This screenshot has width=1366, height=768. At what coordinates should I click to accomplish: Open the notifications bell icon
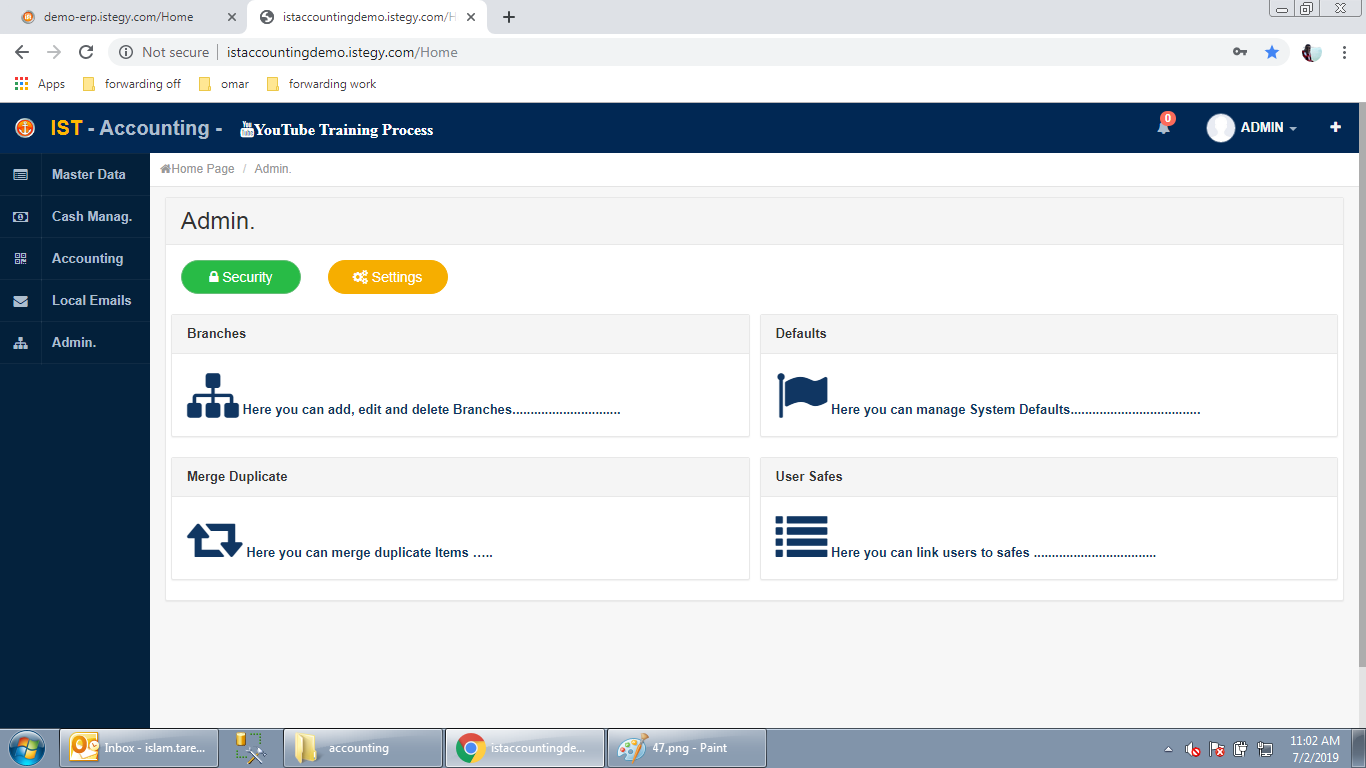click(1164, 126)
